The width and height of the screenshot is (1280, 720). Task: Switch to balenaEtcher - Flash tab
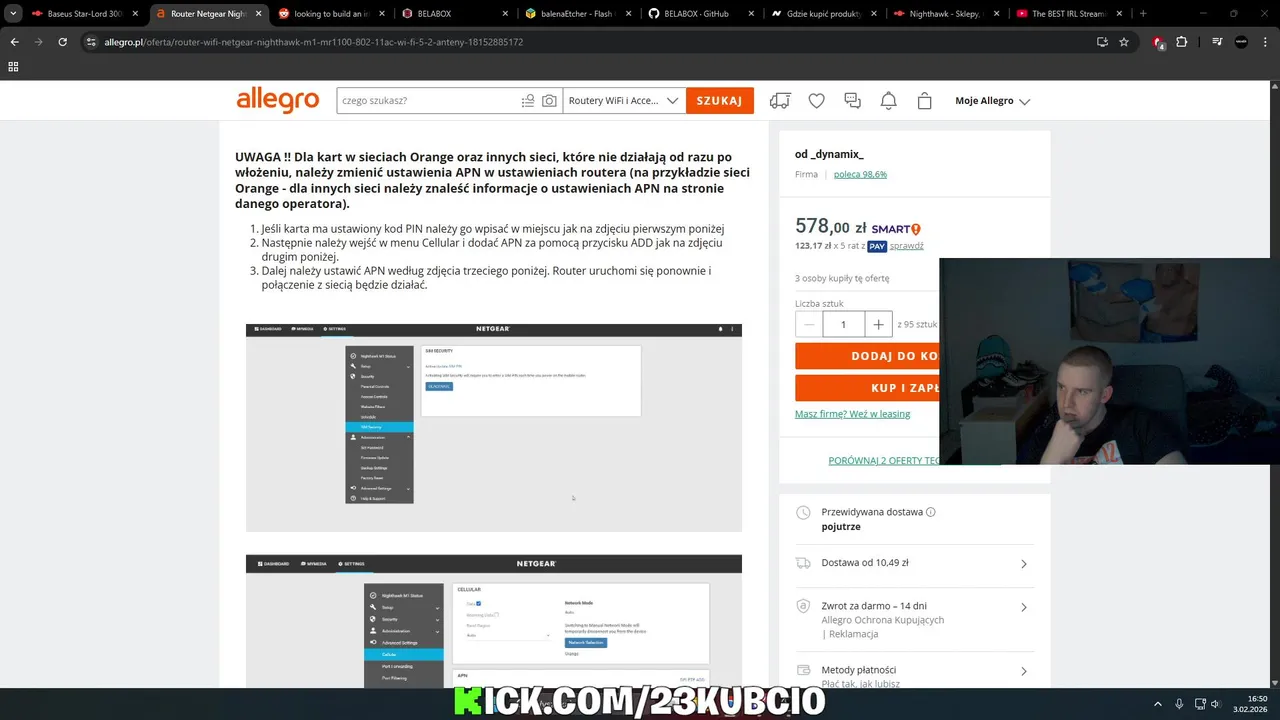578,14
